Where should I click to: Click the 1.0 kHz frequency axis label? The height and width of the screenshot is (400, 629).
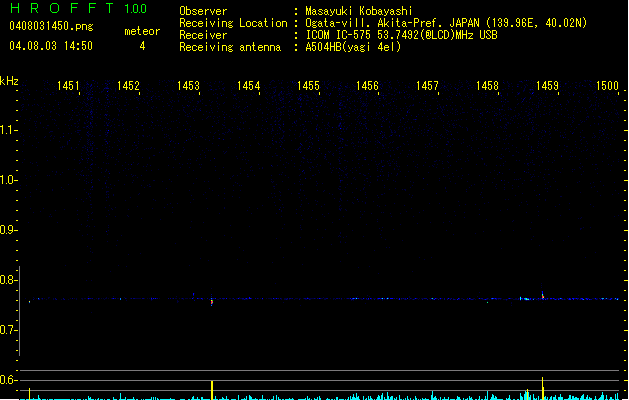coord(8,180)
